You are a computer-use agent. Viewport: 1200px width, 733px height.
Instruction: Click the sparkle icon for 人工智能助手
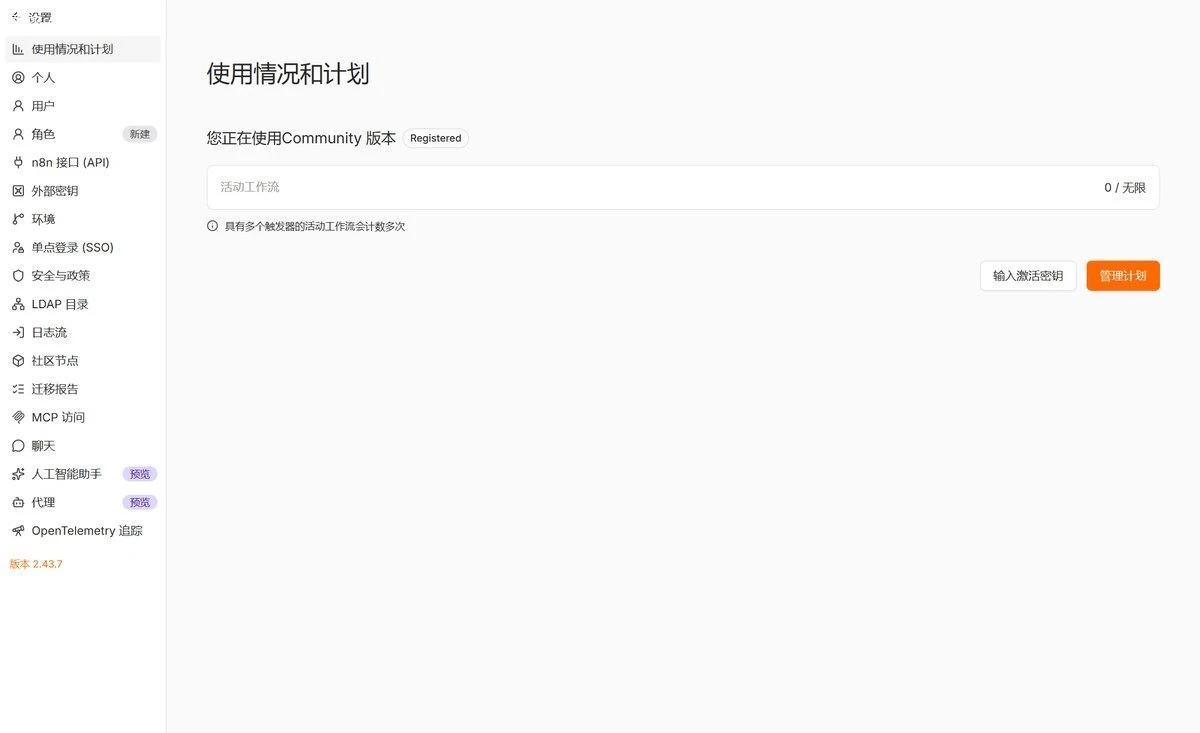click(x=18, y=474)
